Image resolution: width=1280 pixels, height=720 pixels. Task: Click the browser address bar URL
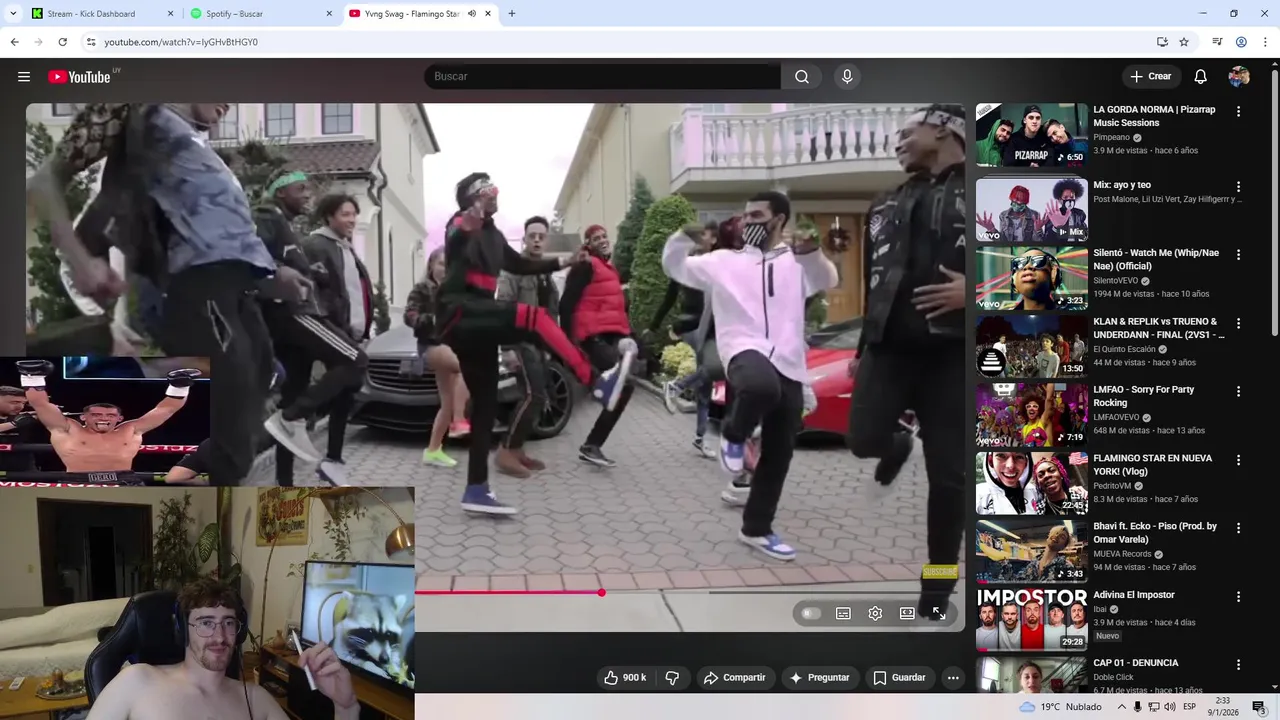coord(181,42)
